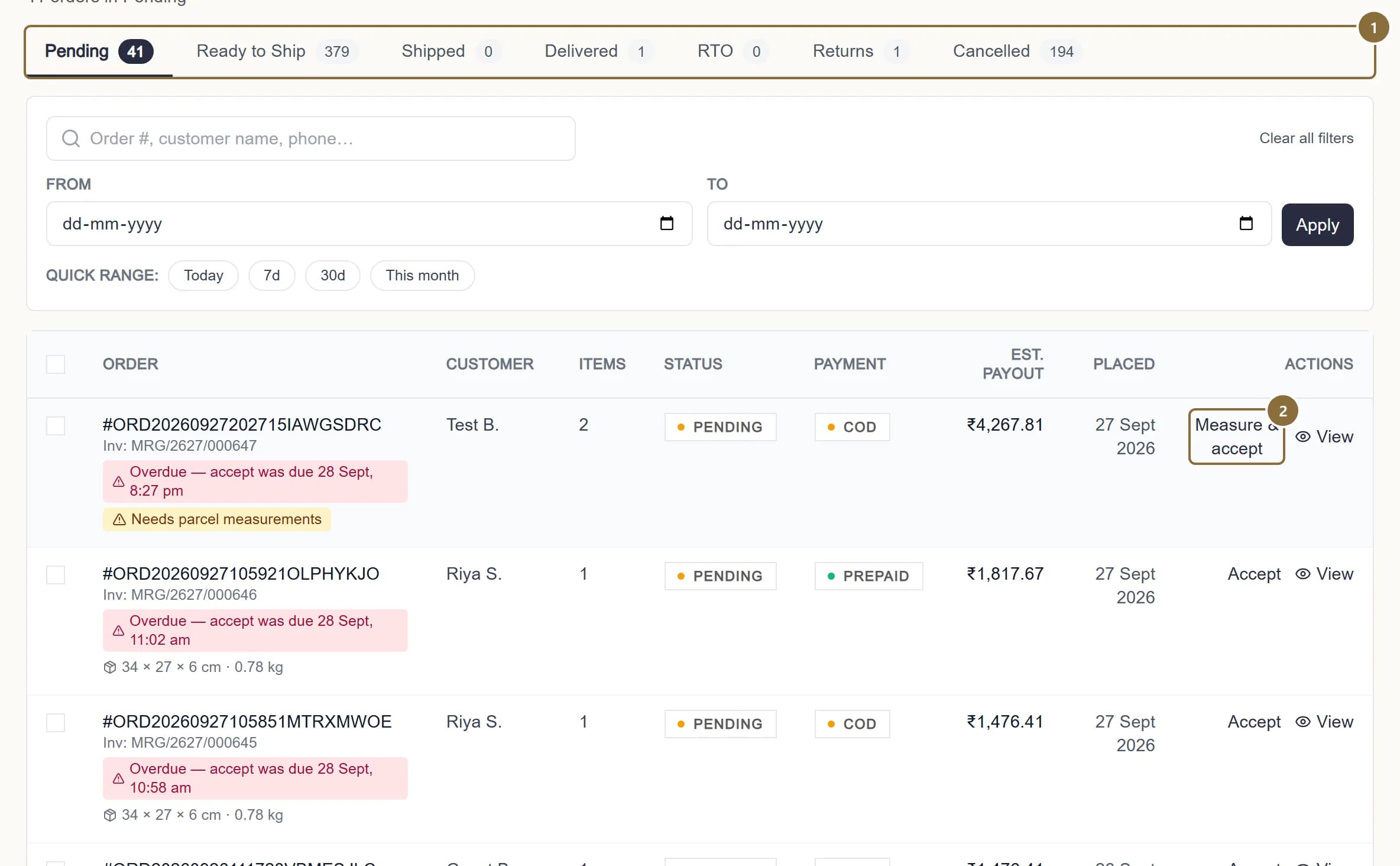This screenshot has height=866, width=1400.
Task: Focus the order search input field
Action: click(311, 138)
